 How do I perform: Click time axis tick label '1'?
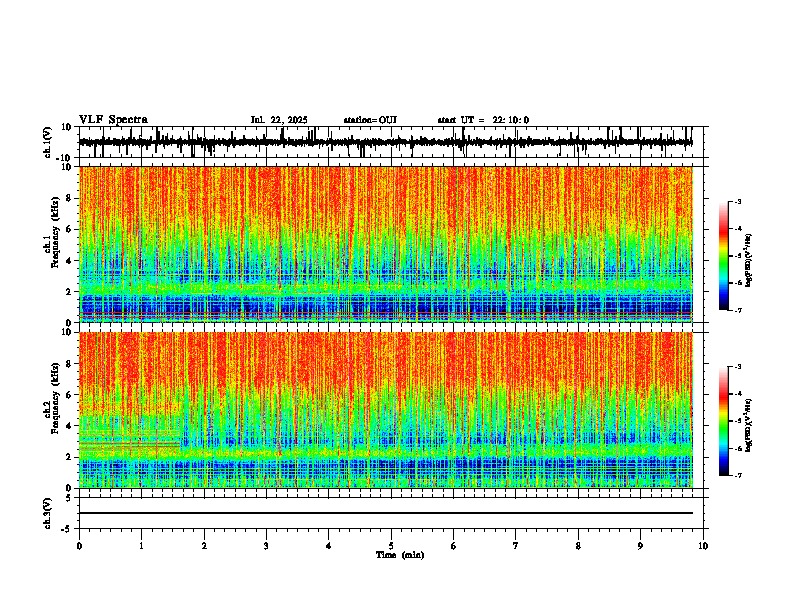click(141, 546)
